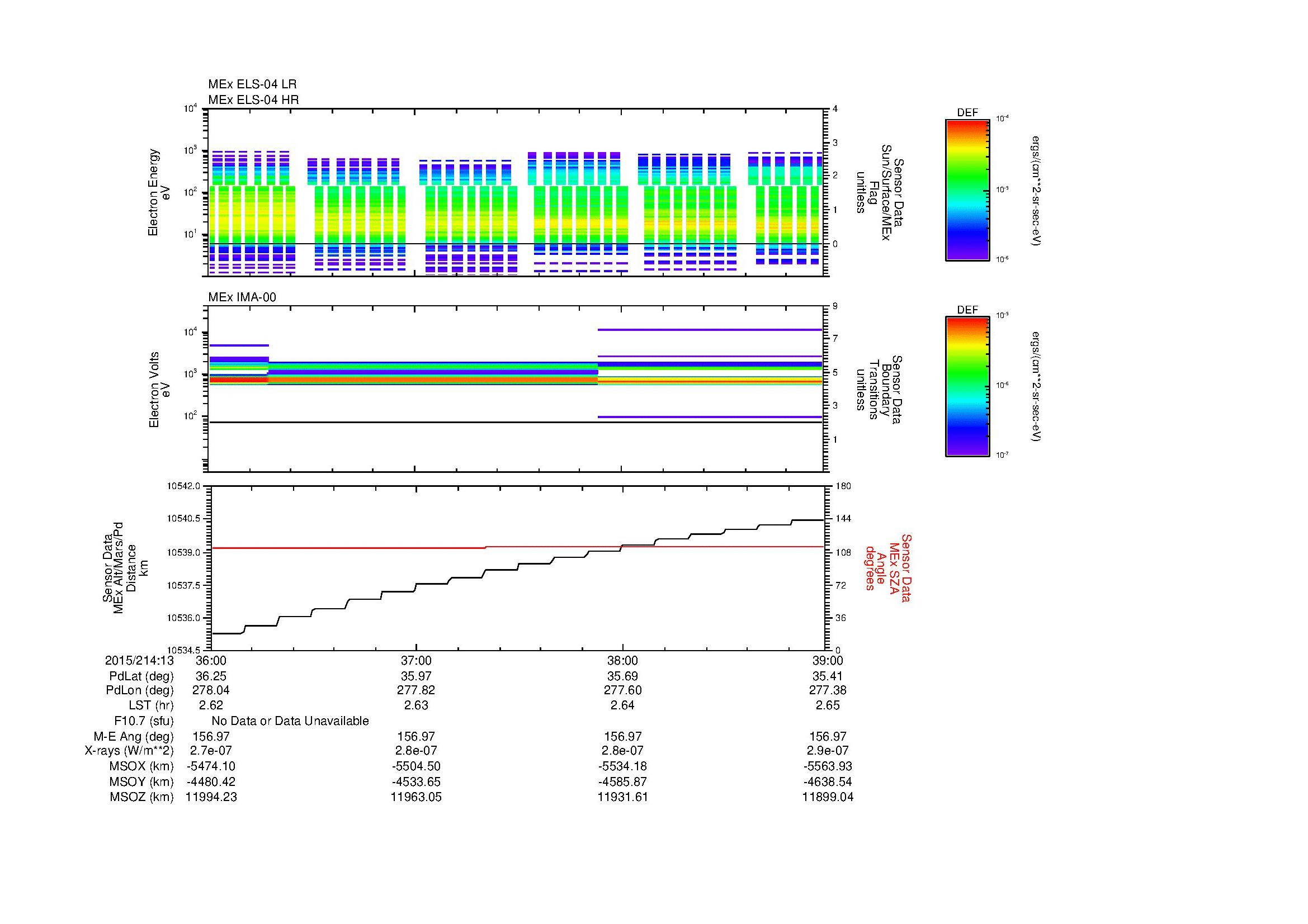Screen dimensions: 1308x924
Task: Click the 'MSOY (km)' row label
Action: click(141, 781)
